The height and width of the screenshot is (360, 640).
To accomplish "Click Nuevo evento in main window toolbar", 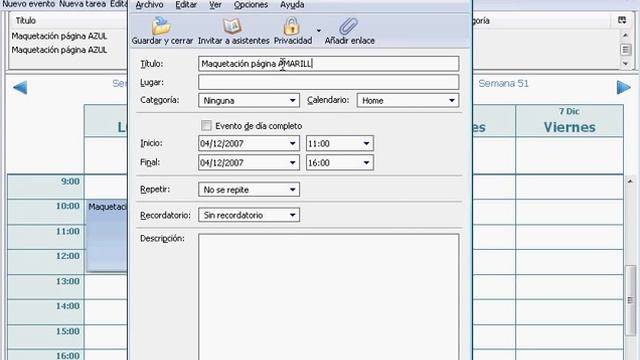I will click(29, 4).
